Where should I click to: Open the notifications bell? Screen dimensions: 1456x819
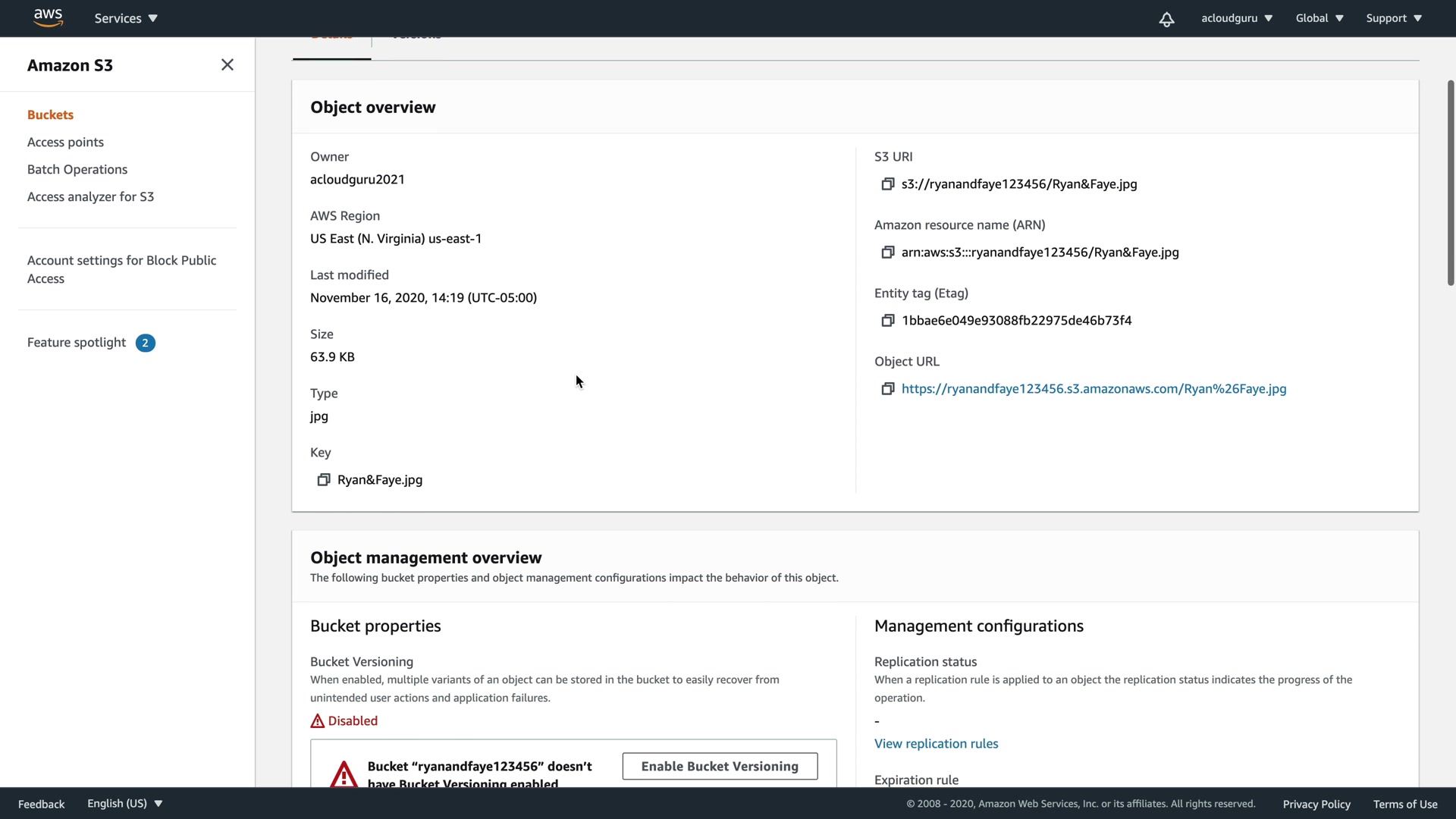click(1166, 19)
